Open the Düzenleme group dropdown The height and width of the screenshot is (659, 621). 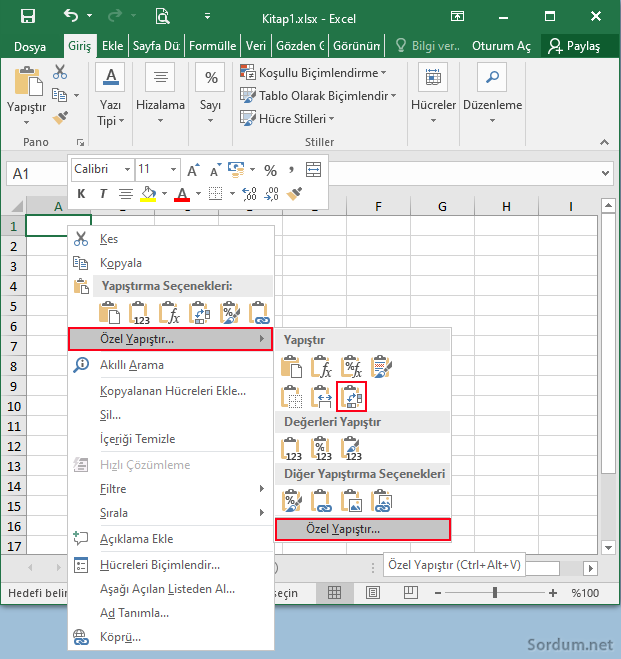click(492, 121)
